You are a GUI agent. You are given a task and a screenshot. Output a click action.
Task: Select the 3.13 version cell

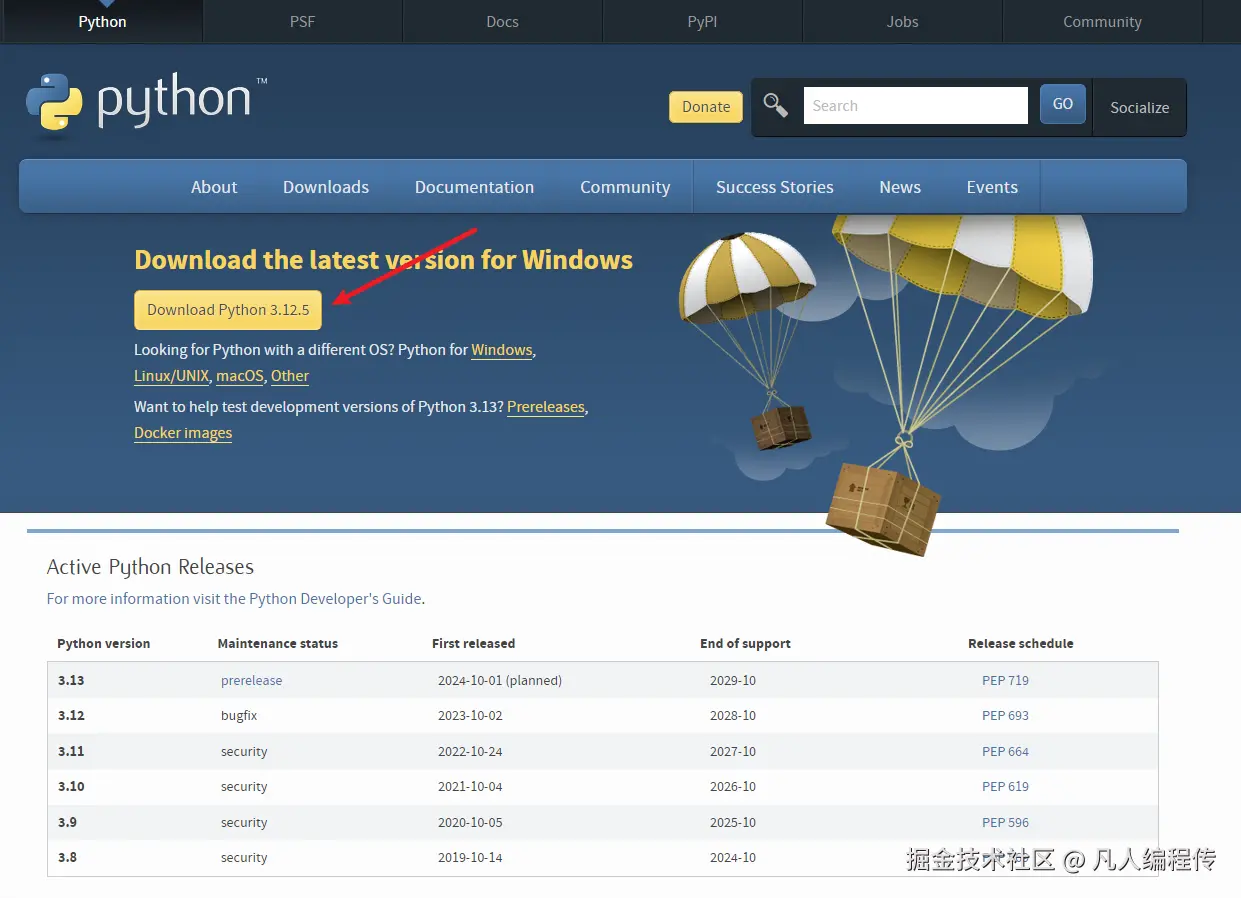click(71, 680)
